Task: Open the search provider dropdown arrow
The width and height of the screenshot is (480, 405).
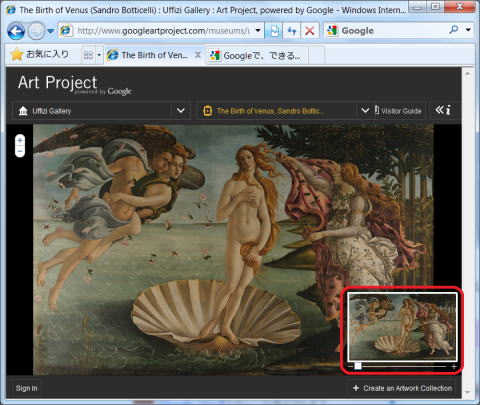Action: pos(468,30)
